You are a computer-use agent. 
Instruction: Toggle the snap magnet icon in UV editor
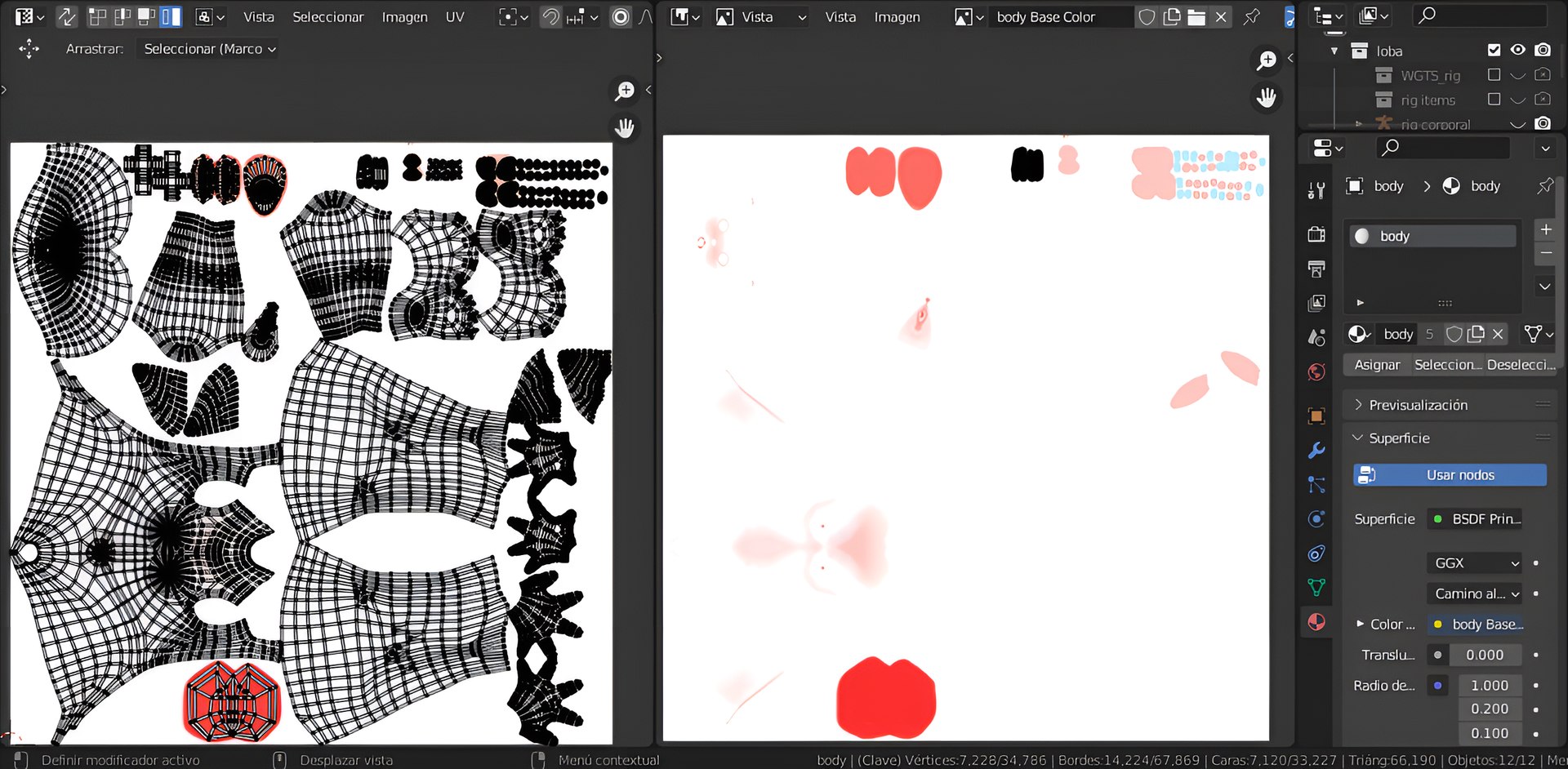551,16
